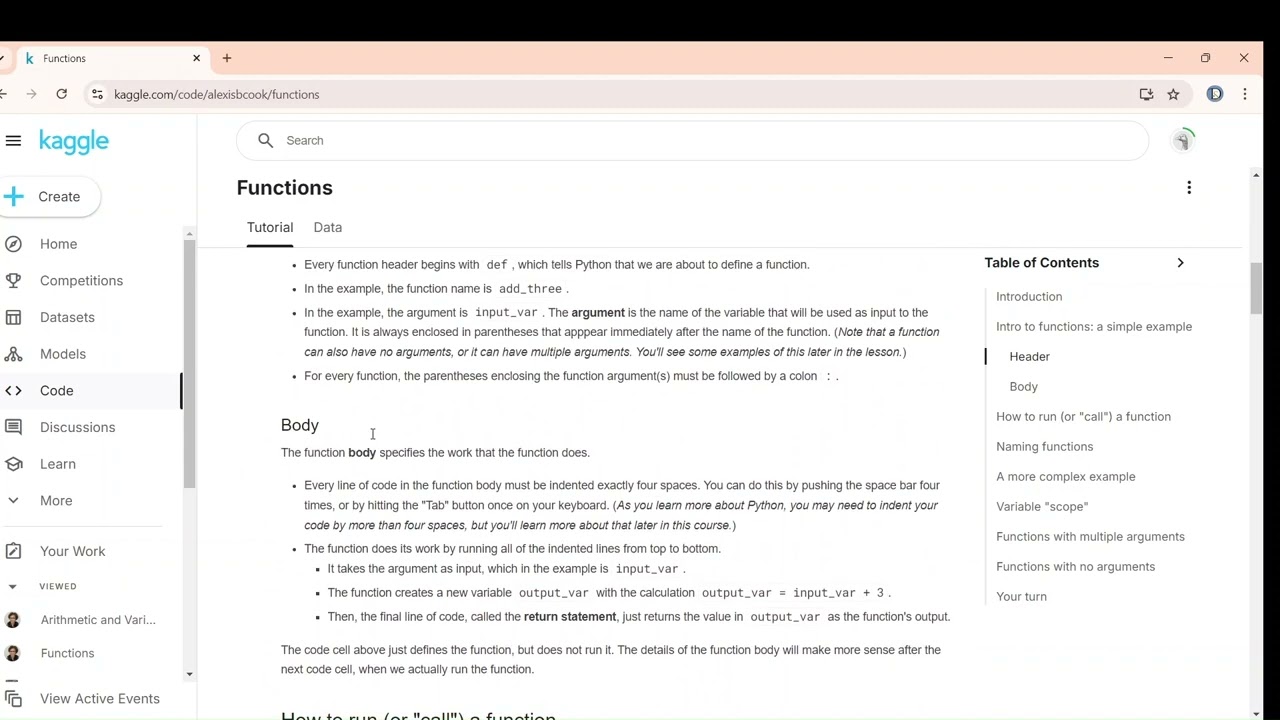Open Your Work in sidebar
The width and height of the screenshot is (1280, 720).
(72, 551)
